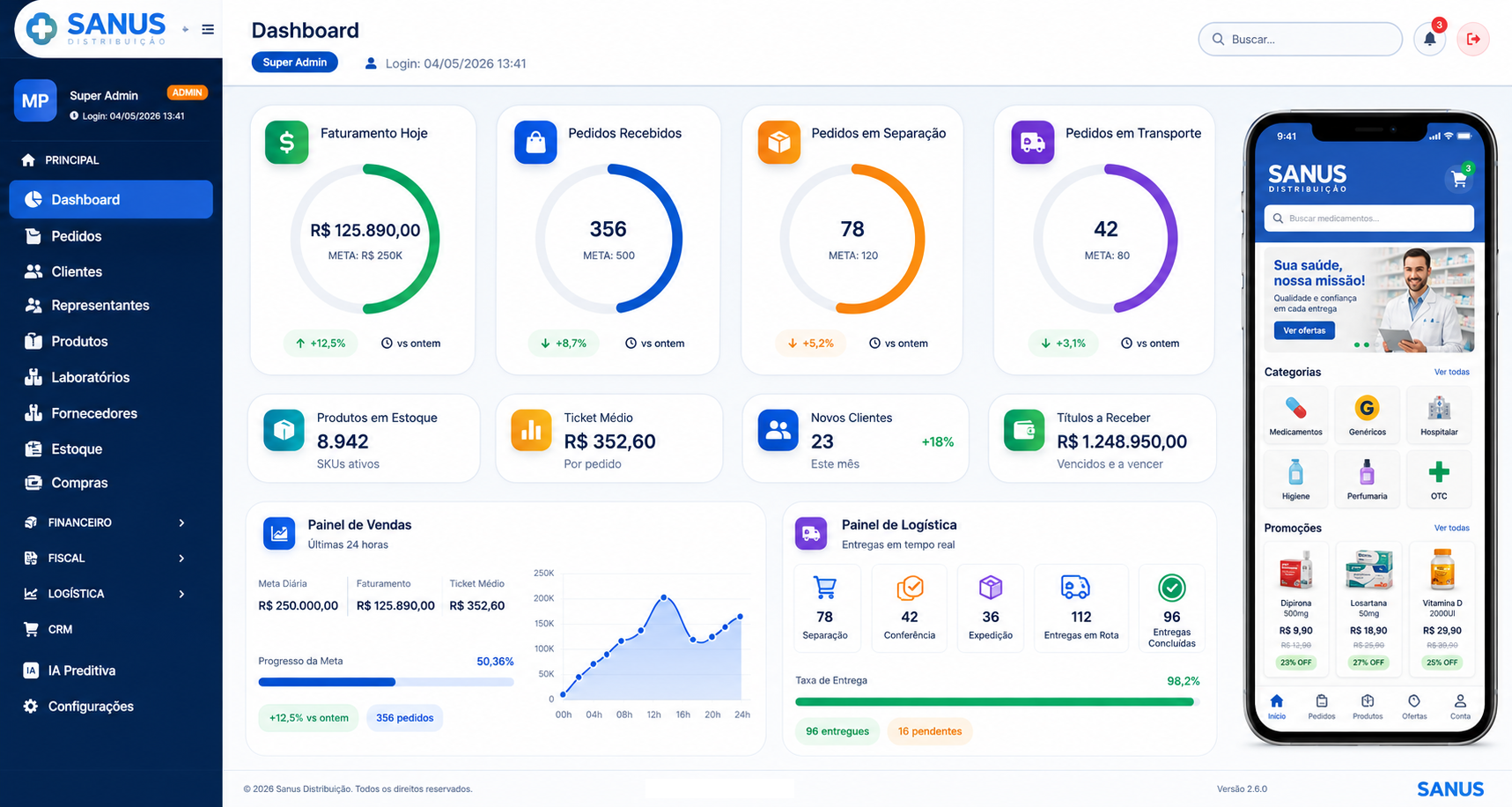This screenshot has width=1512, height=807.
Task: Click the Entregas em Rota truck icon
Action: point(1075,587)
